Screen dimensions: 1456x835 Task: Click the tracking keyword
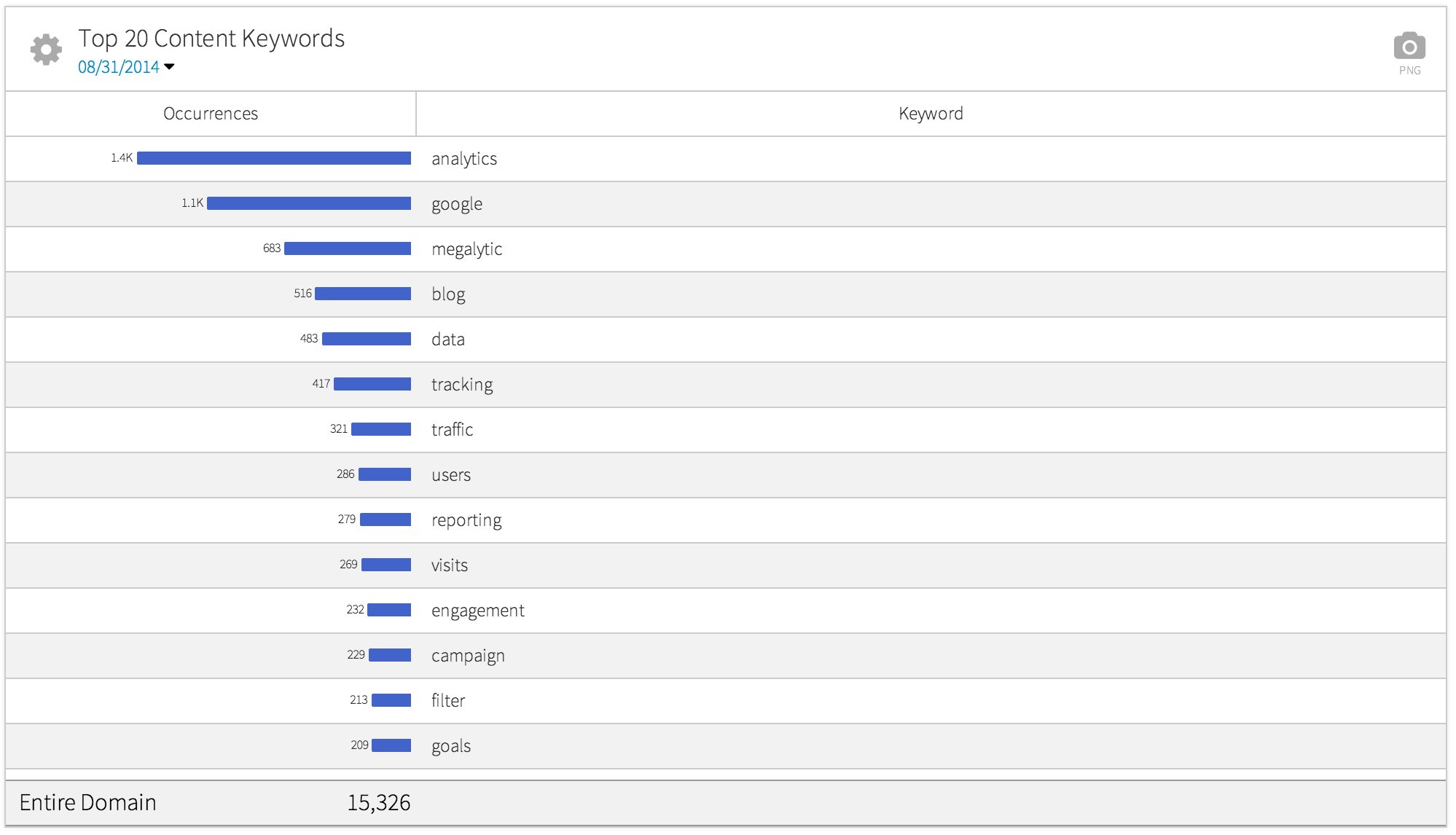pyautogui.click(x=462, y=385)
